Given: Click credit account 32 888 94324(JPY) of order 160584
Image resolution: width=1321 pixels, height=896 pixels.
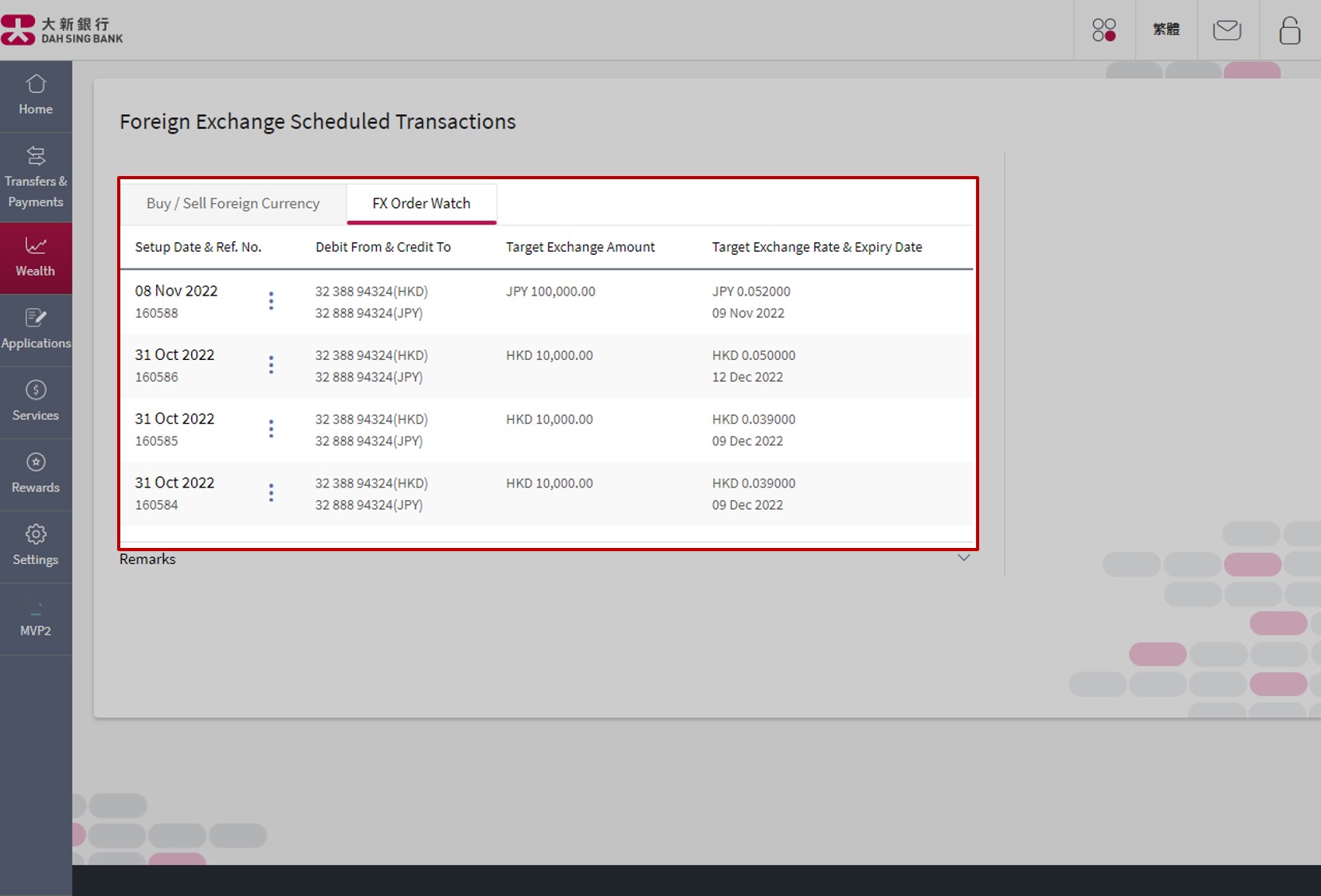Looking at the screenshot, I should [369, 505].
